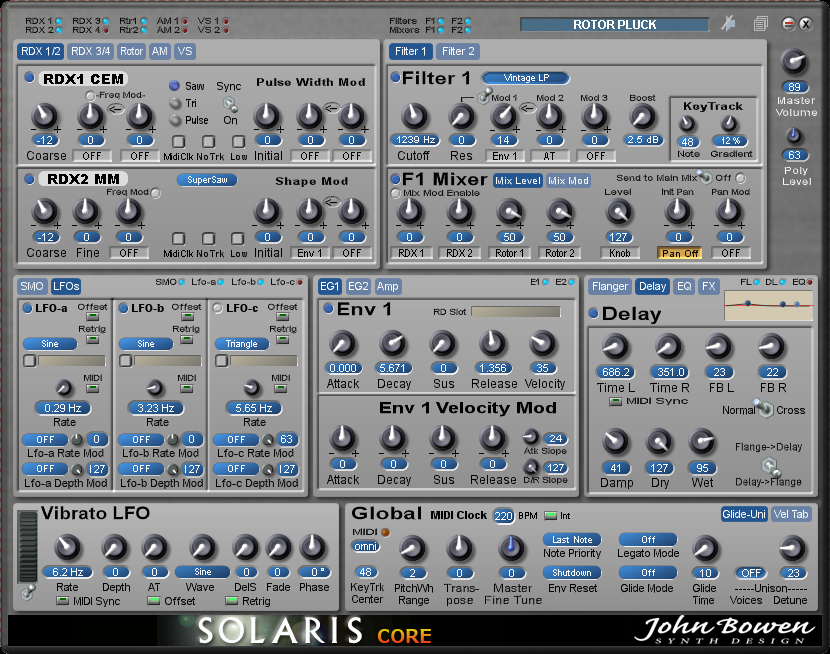The width and height of the screenshot is (830, 654).
Task: Switch to the EG2 tab
Action: pyautogui.click(x=358, y=286)
